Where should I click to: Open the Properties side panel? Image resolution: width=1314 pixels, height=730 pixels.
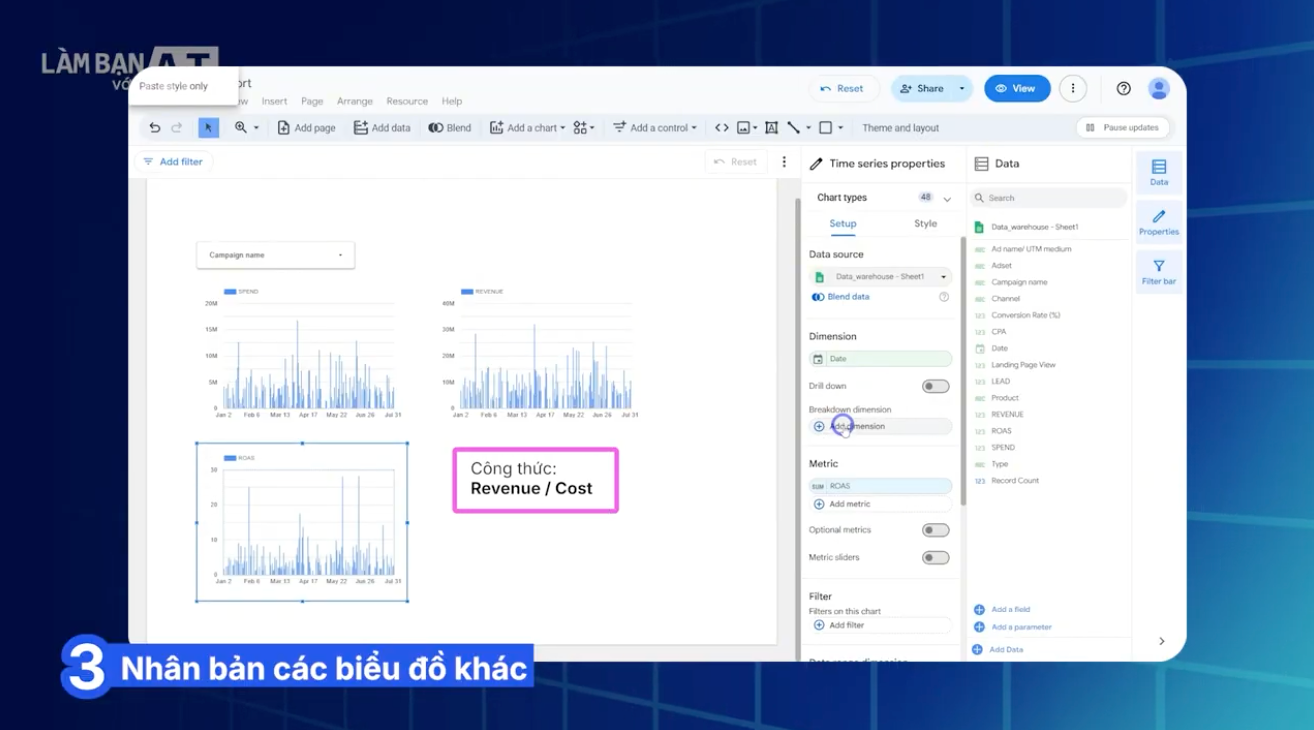coord(1158,222)
